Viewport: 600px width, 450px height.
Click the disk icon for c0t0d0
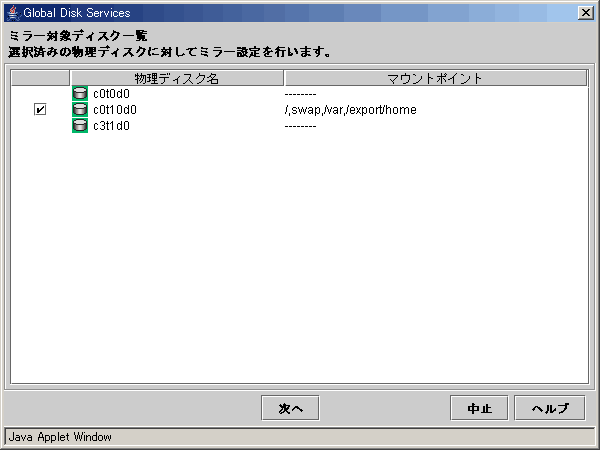pos(80,93)
